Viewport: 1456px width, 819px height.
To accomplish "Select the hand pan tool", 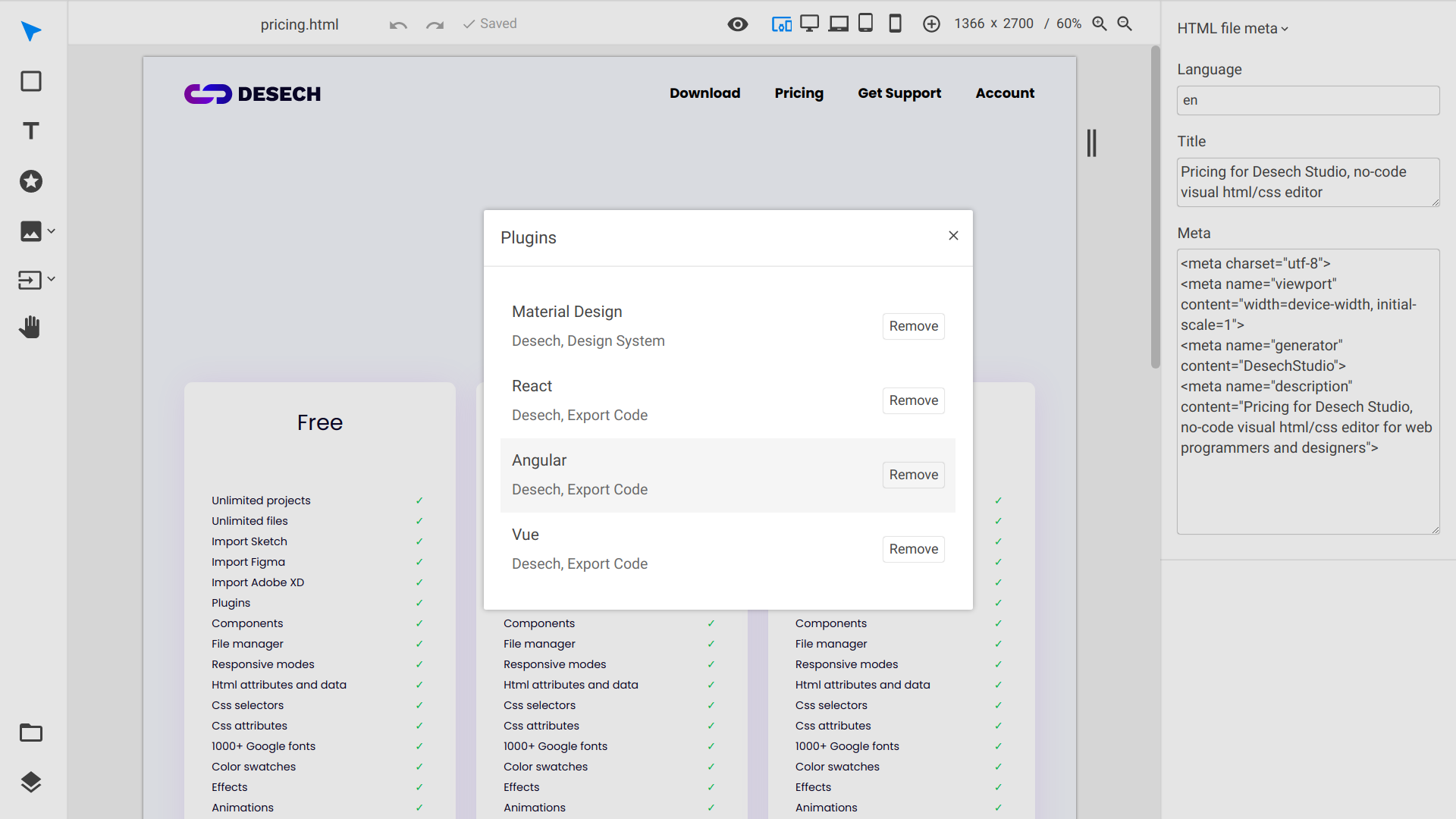I will click(31, 327).
